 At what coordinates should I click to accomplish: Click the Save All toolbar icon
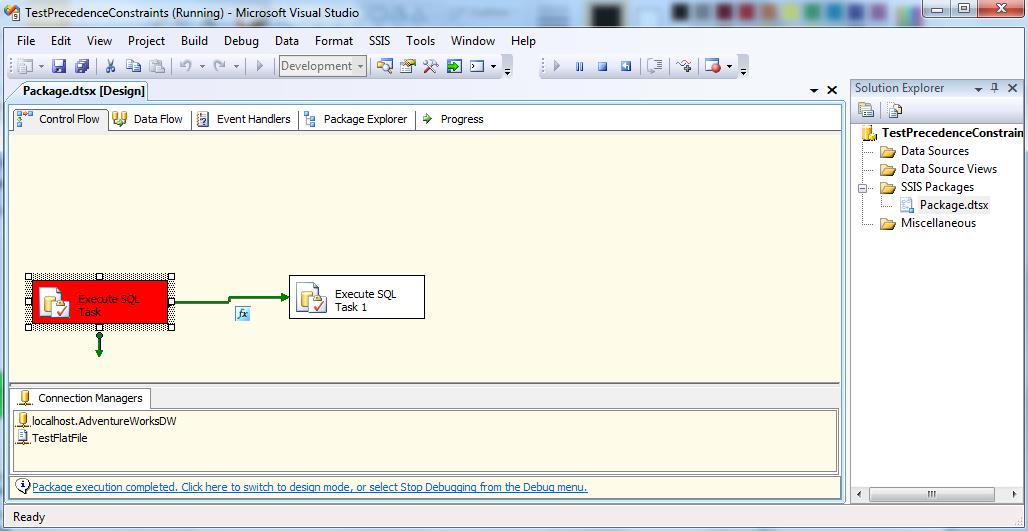pyautogui.click(x=81, y=67)
